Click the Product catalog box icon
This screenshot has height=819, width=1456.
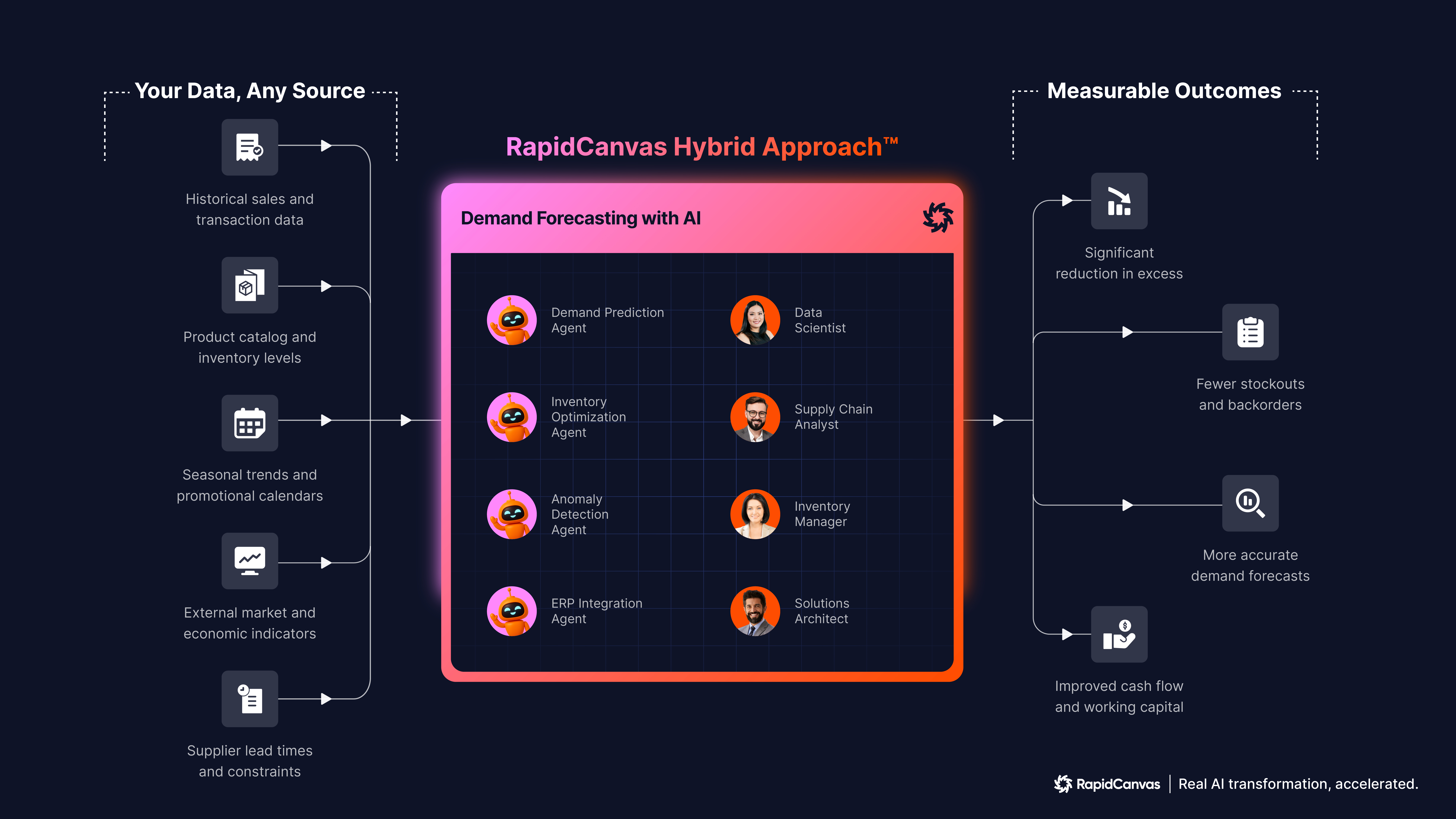pos(249,285)
